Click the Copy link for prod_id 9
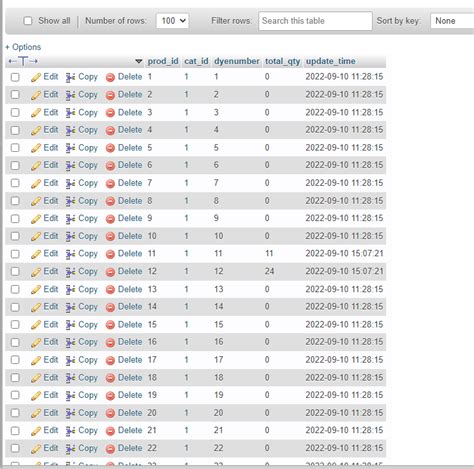The width and height of the screenshot is (474, 469). coord(88,218)
